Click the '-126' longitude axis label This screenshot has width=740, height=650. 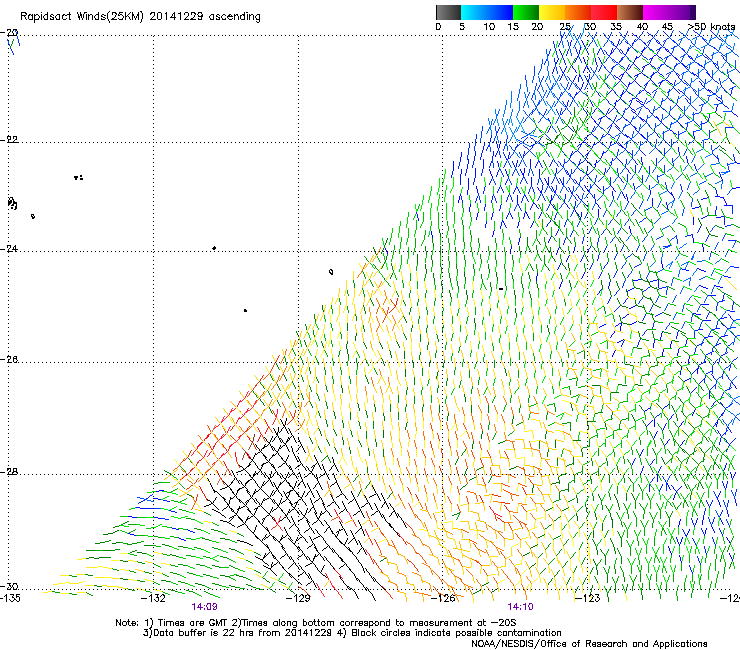[443, 598]
